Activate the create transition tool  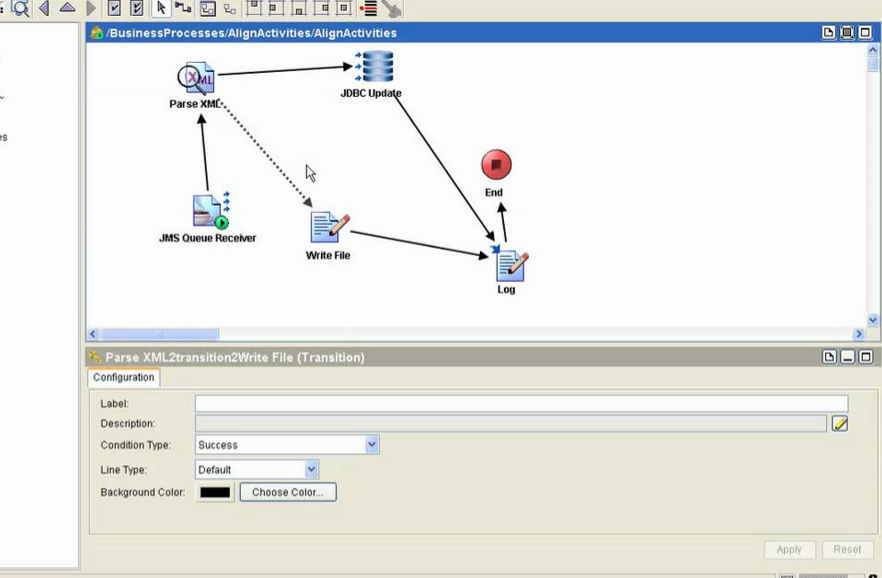pos(183,8)
